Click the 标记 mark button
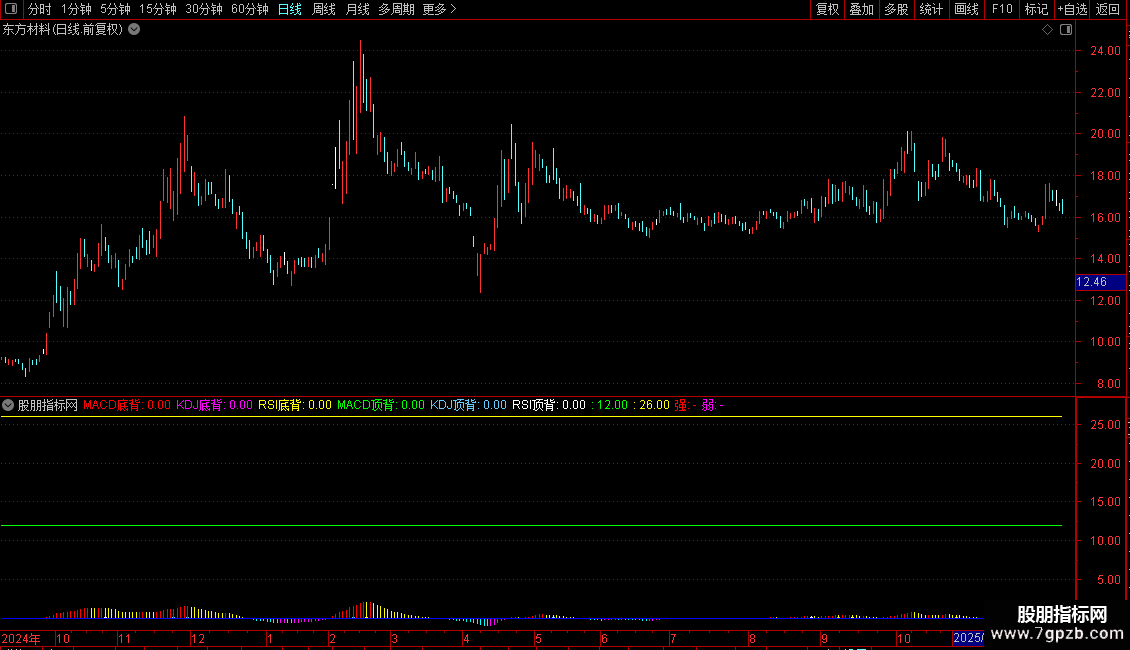Screen dimensions: 1130x650 click(1036, 9)
